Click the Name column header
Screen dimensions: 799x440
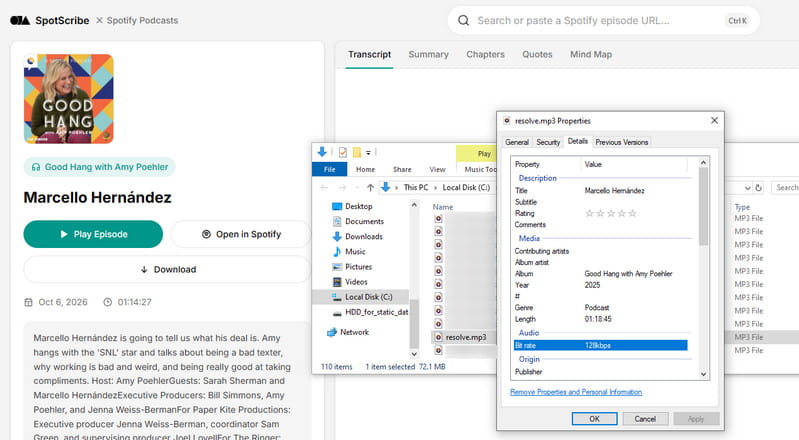coord(443,207)
